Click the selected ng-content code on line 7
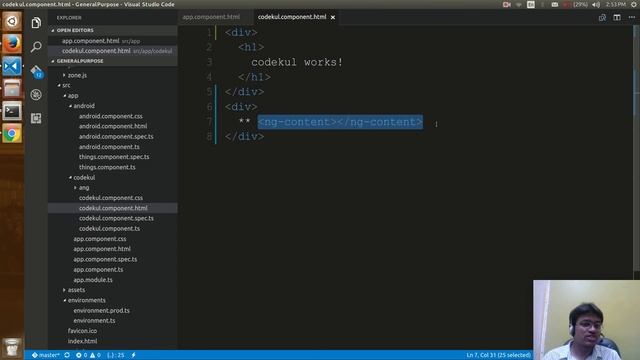This screenshot has width=640, height=360. click(x=340, y=122)
